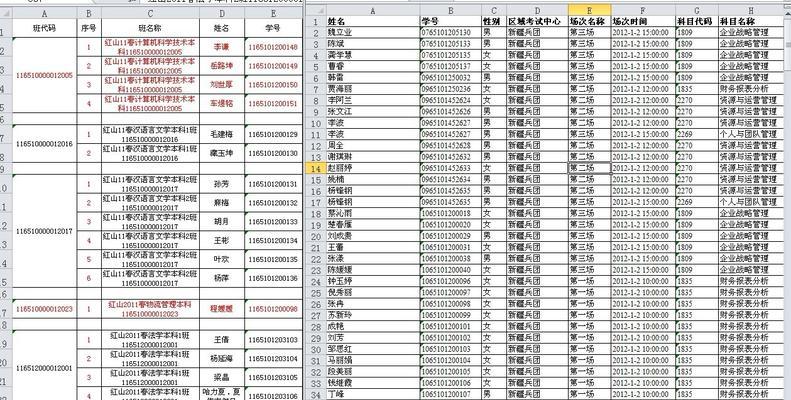Click student ID 1165101200136
The width and height of the screenshot is (791, 400).
(273, 278)
